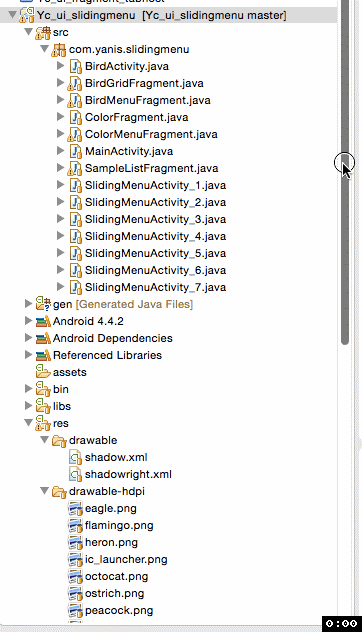This screenshot has height=632, width=362.
Task: Select SlidingMenuActivity_4.java file
Action: (155, 236)
